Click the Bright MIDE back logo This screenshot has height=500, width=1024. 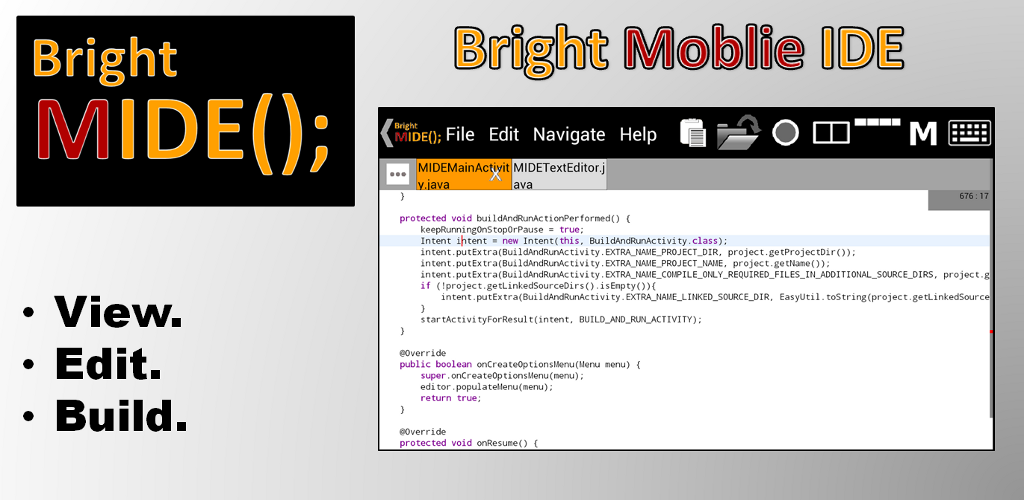coord(411,133)
